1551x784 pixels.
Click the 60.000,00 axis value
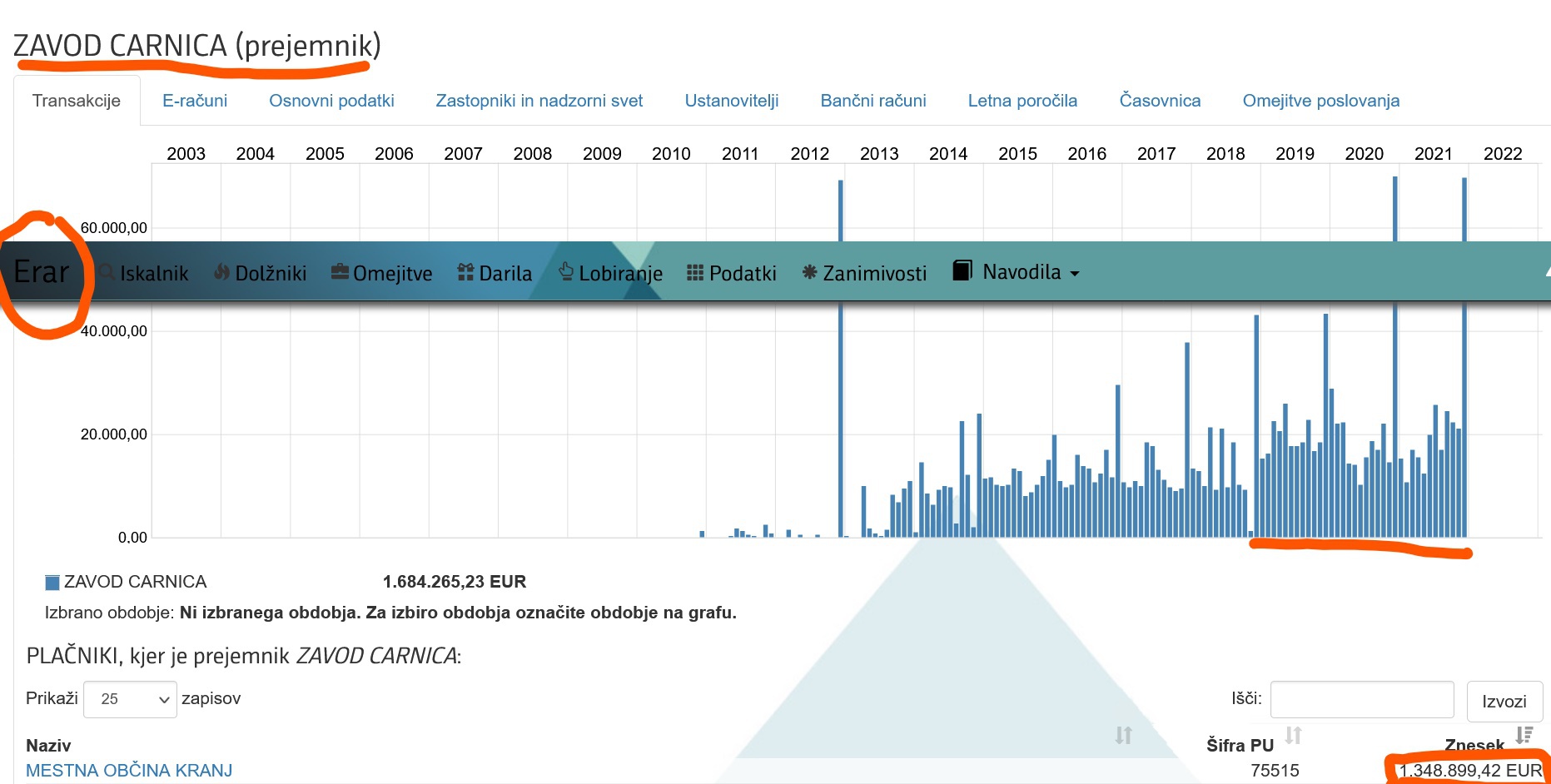pos(114,228)
